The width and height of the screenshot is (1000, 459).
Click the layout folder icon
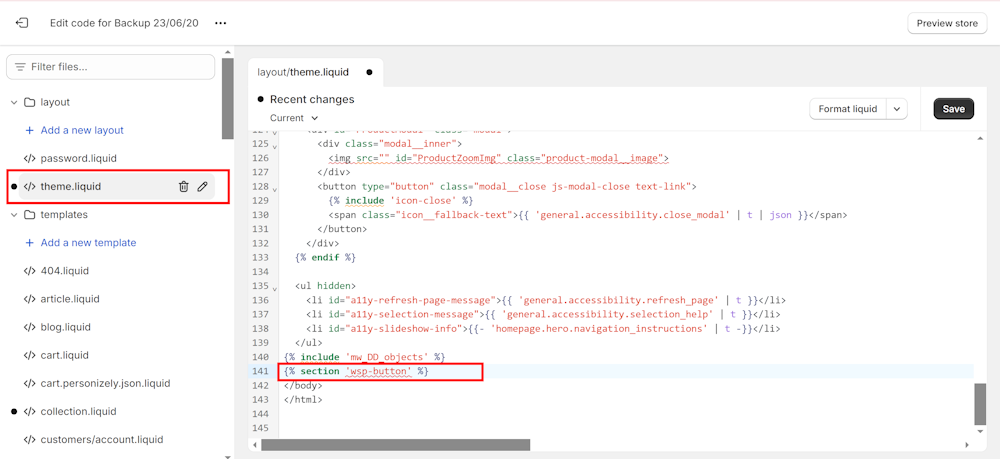30,102
